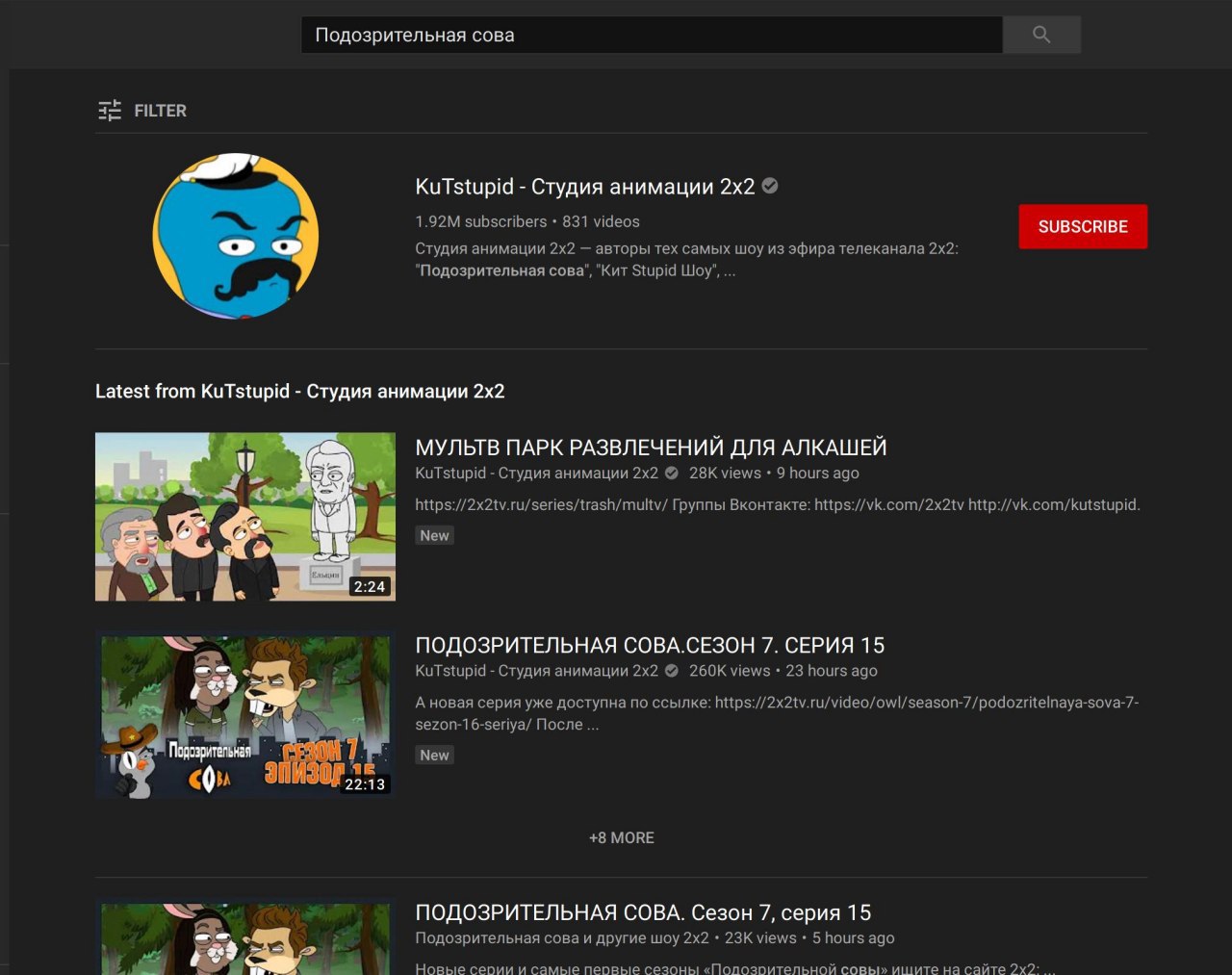
Task: Click the 1.92M subscribers • 831 videos text
Action: (527, 221)
